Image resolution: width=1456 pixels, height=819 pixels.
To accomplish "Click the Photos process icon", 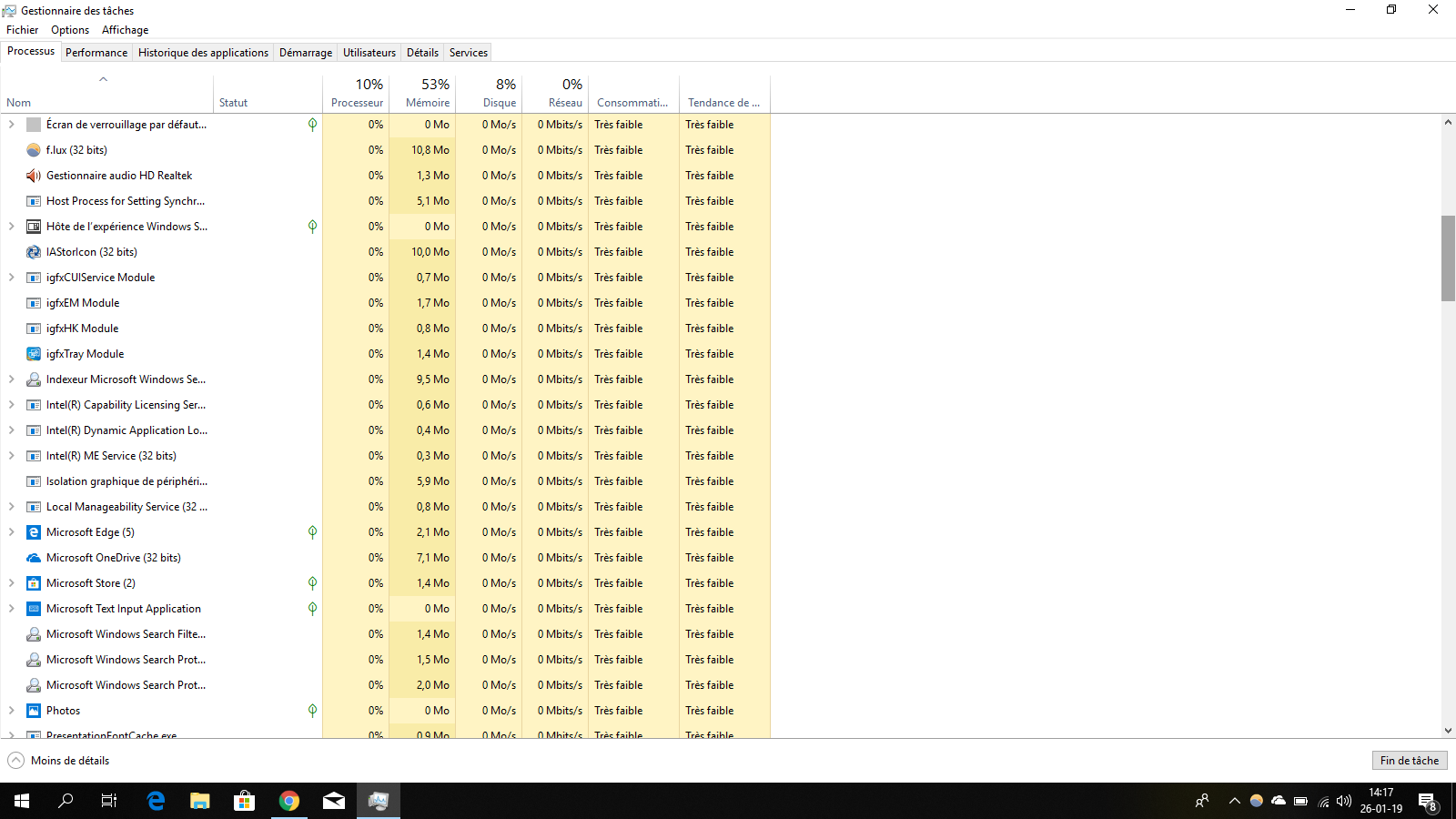I will click(34, 711).
